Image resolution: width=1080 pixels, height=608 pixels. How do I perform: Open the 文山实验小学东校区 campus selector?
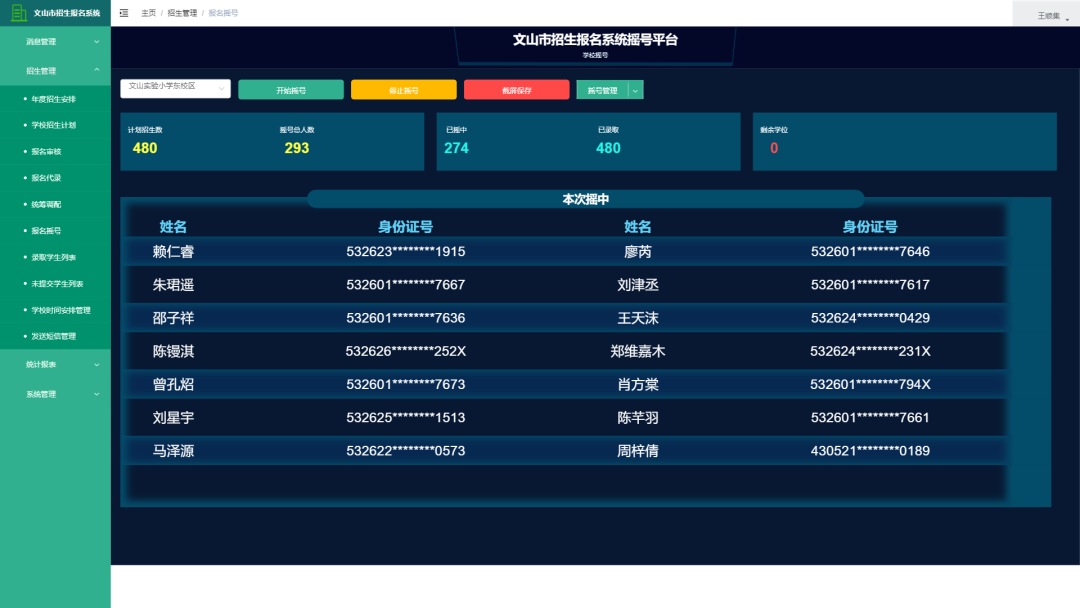point(173,89)
